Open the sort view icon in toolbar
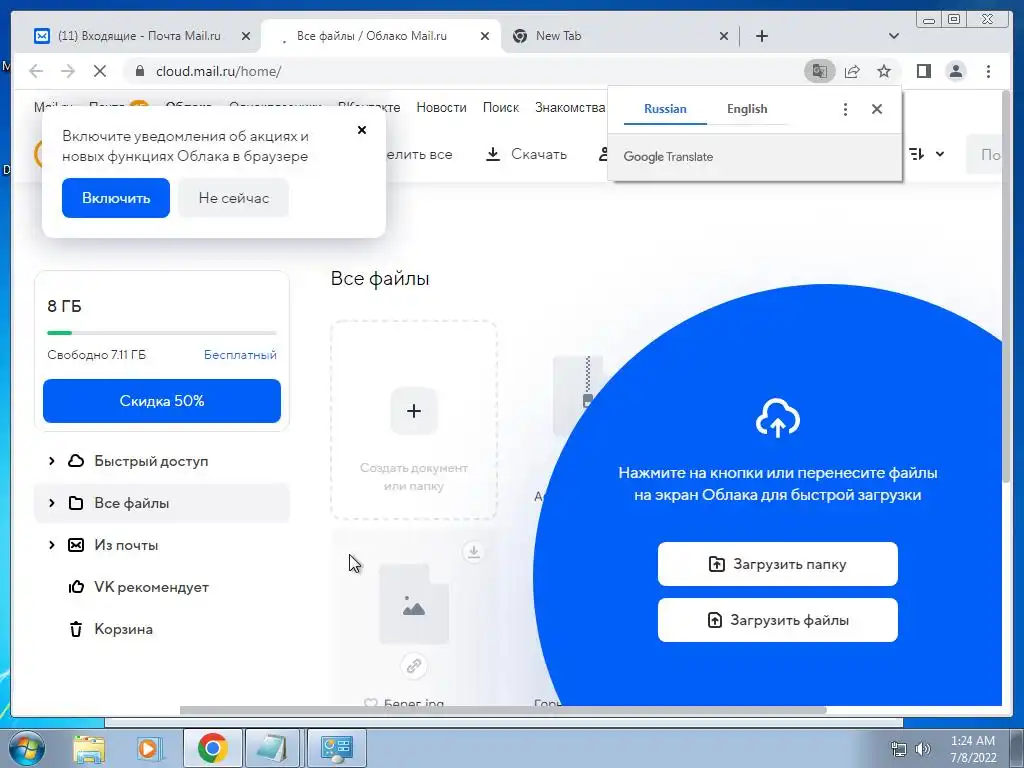1024x768 pixels. tap(916, 154)
